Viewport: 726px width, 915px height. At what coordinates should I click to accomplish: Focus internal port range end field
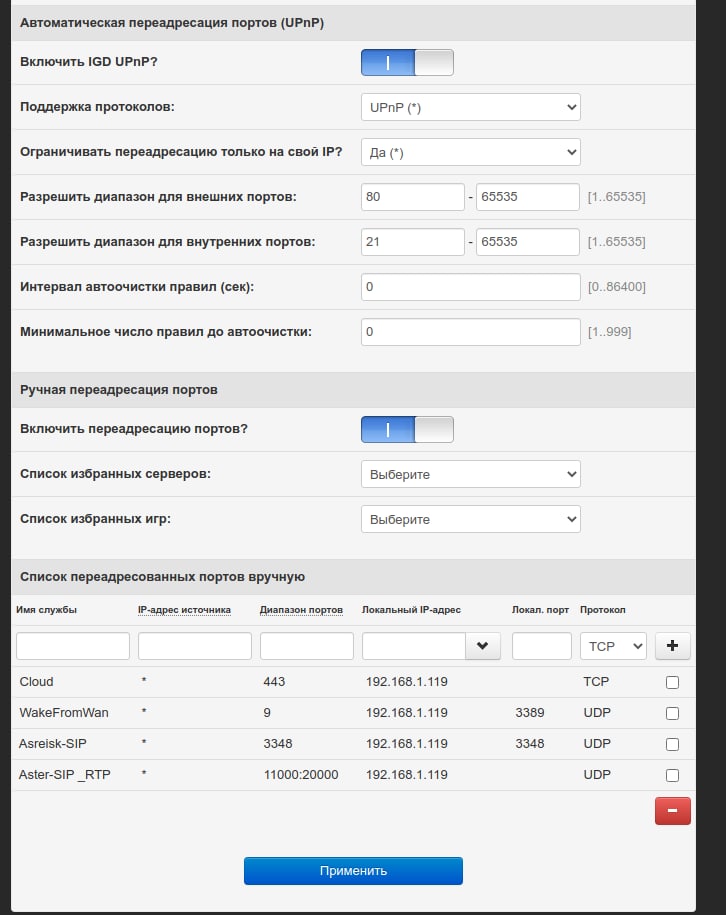(528, 242)
